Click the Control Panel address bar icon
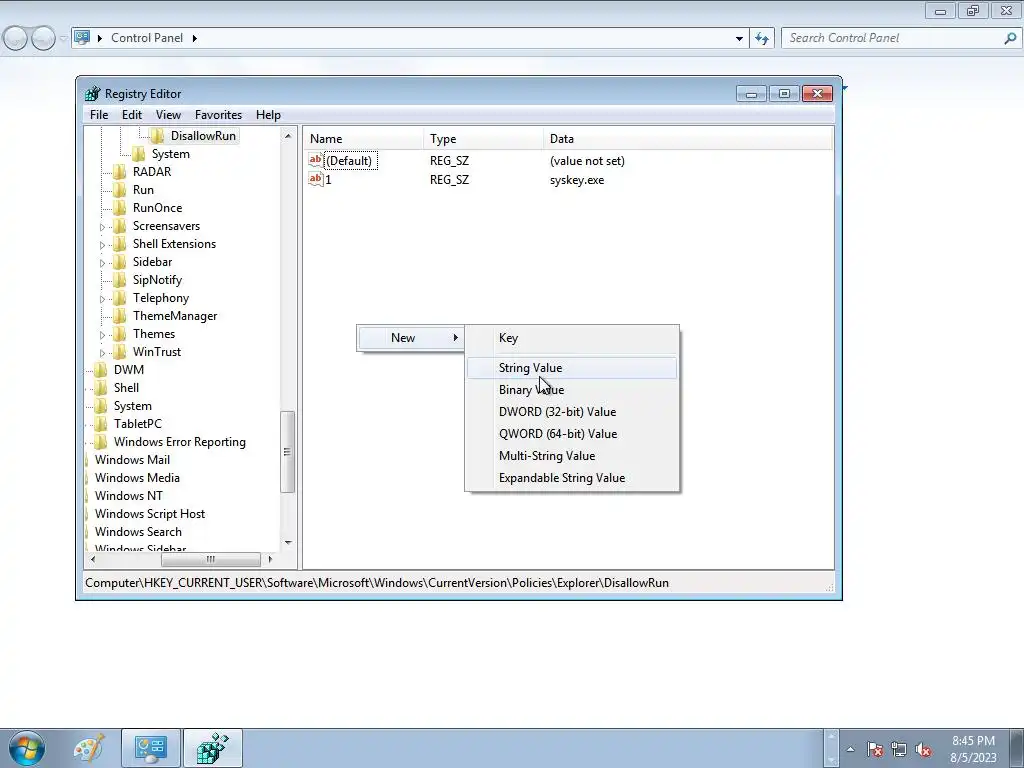 pyautogui.click(x=82, y=37)
